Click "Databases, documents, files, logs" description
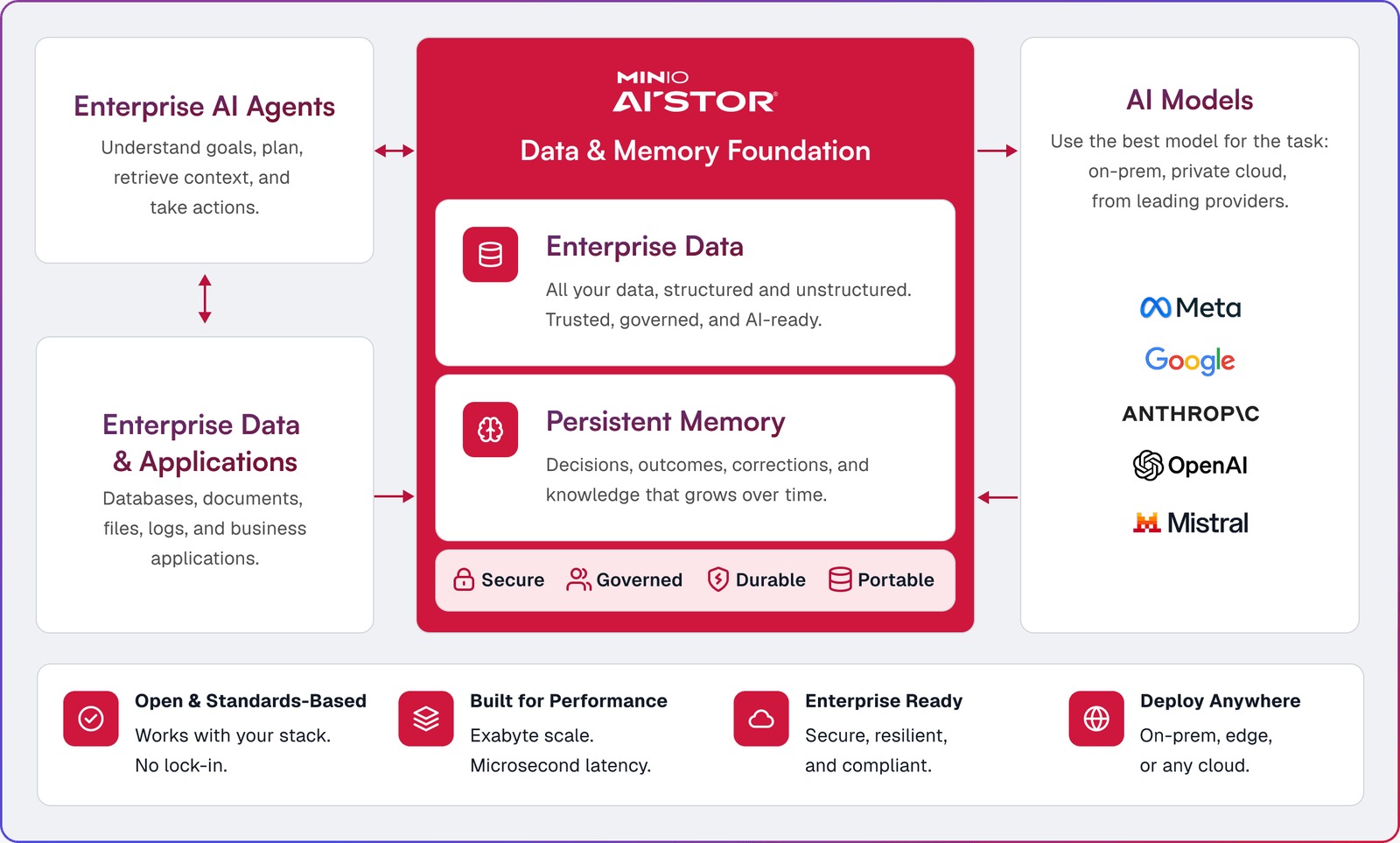Image resolution: width=1400 pixels, height=843 pixels. click(x=205, y=528)
